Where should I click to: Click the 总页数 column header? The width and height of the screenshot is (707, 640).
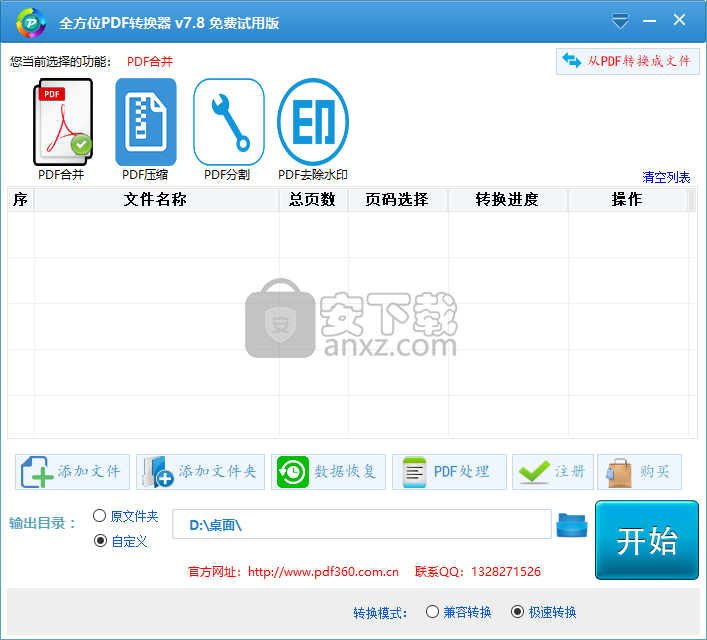tap(313, 199)
